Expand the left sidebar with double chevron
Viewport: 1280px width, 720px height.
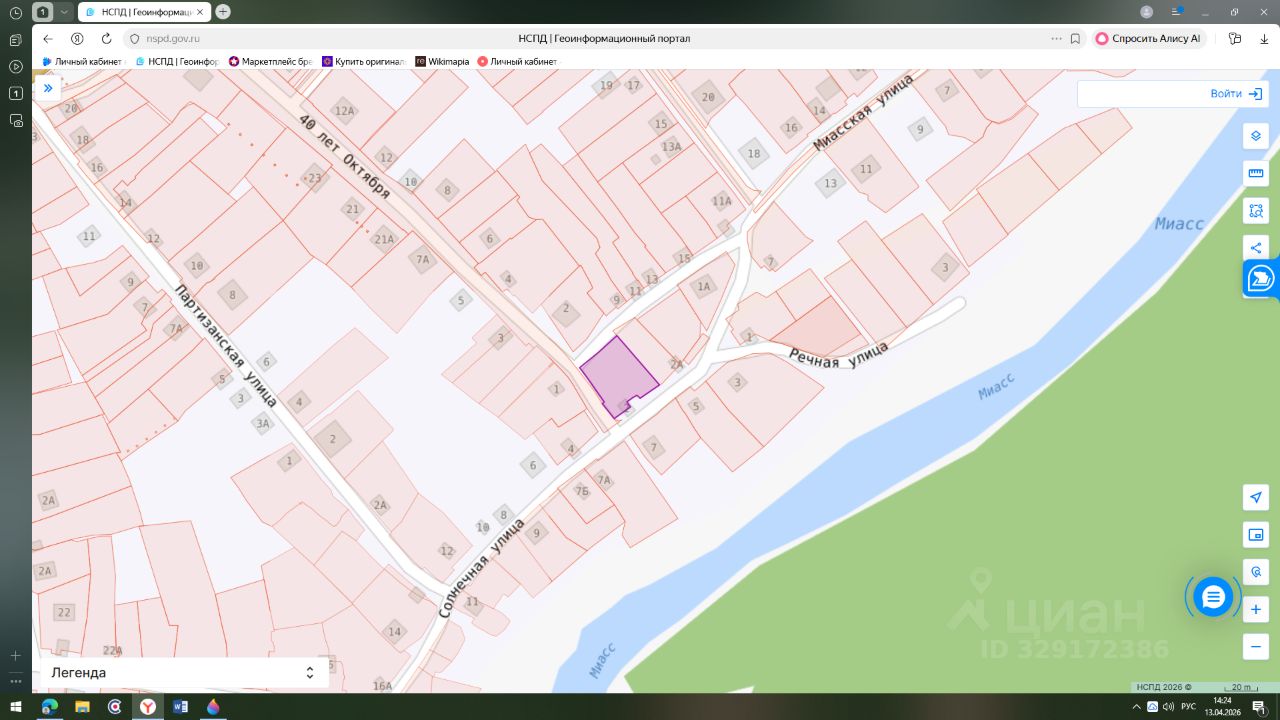point(47,88)
